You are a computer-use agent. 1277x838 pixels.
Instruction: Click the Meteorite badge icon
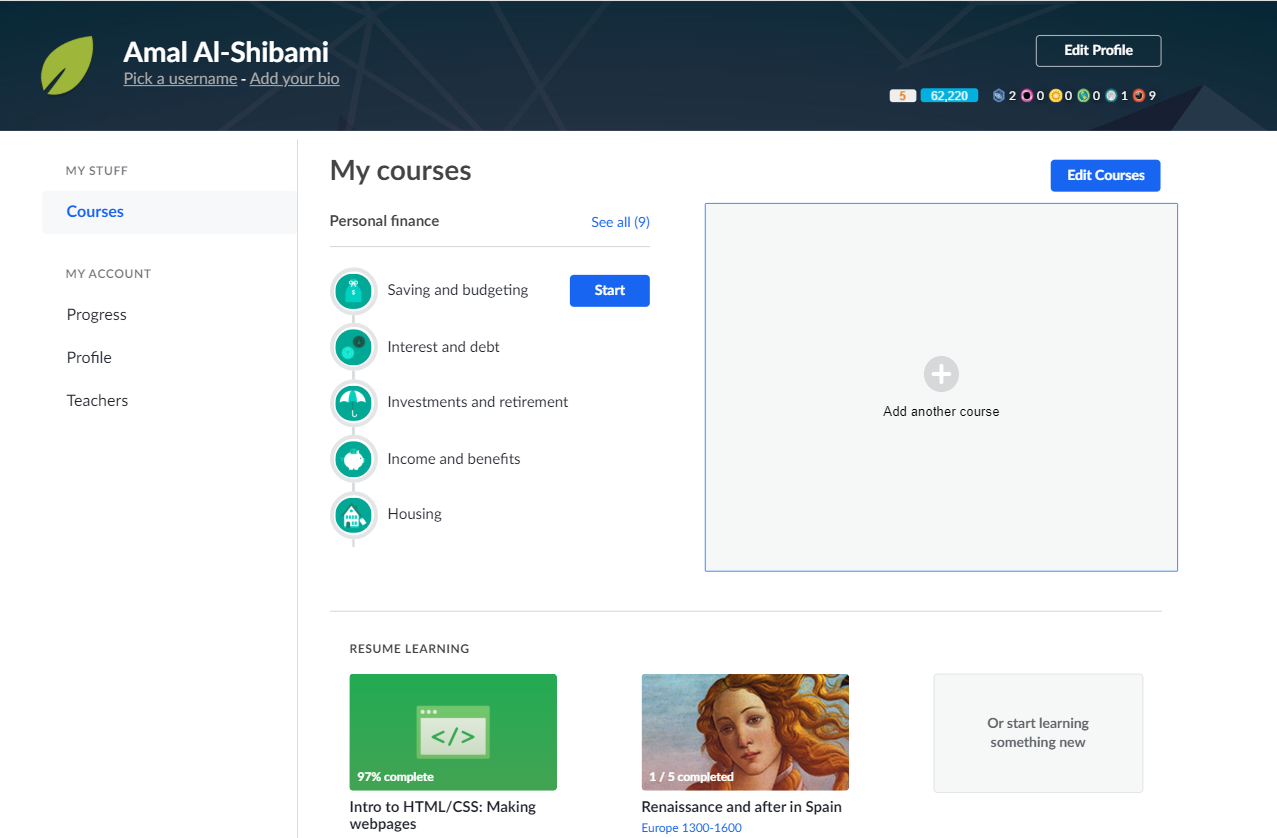tap(1139, 96)
